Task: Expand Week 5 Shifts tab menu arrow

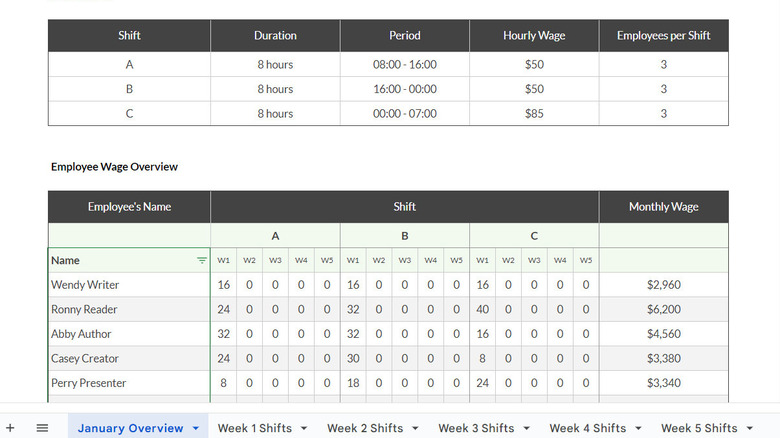Action: 749,429
